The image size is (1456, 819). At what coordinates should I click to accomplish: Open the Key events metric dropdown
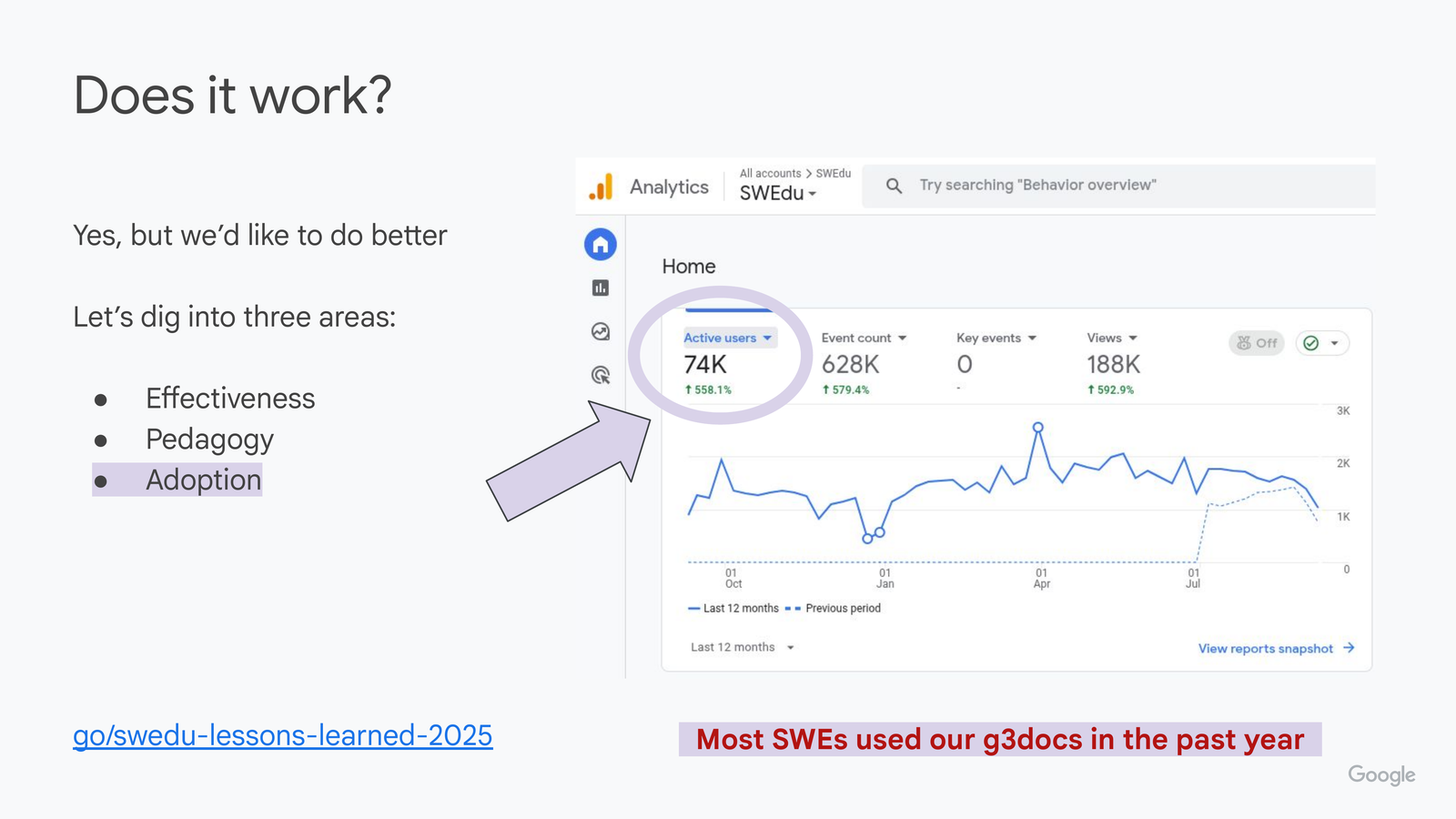tap(996, 338)
